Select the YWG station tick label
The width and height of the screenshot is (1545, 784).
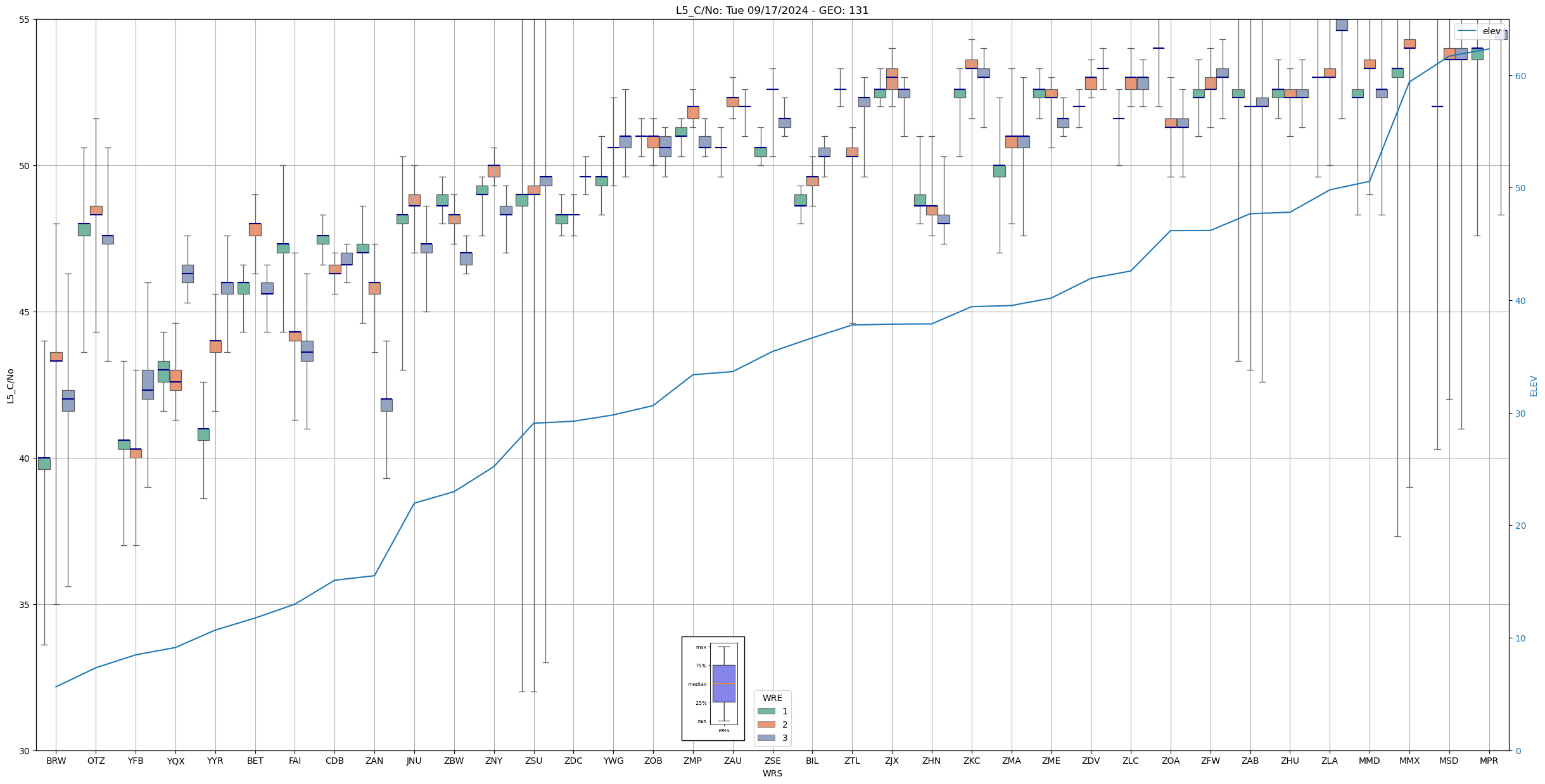613,761
